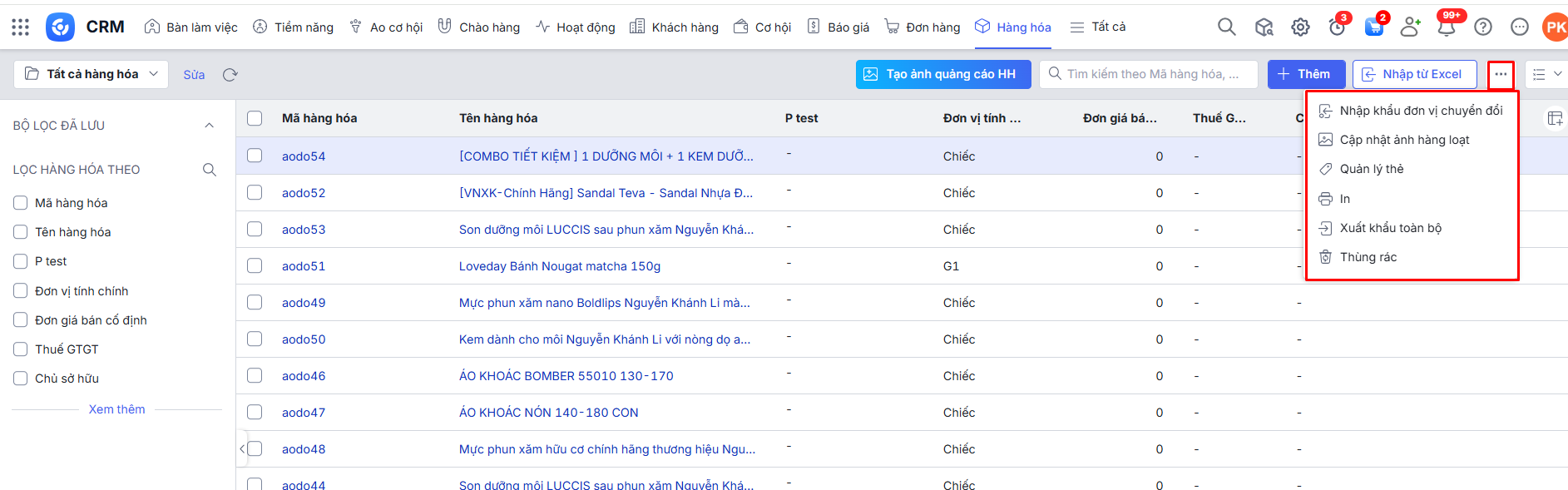1568x490 pixels.
Task: Click the three-dots more options button
Action: pos(1501,75)
